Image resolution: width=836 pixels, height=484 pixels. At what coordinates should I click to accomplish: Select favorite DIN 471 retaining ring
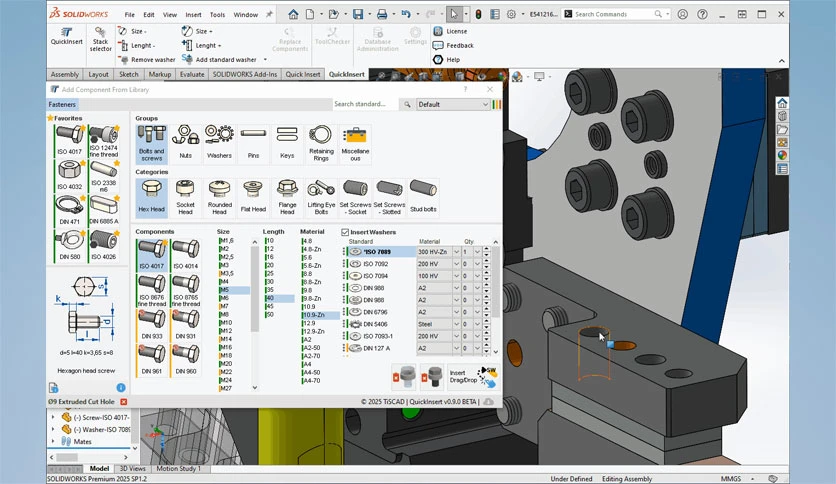(69, 210)
